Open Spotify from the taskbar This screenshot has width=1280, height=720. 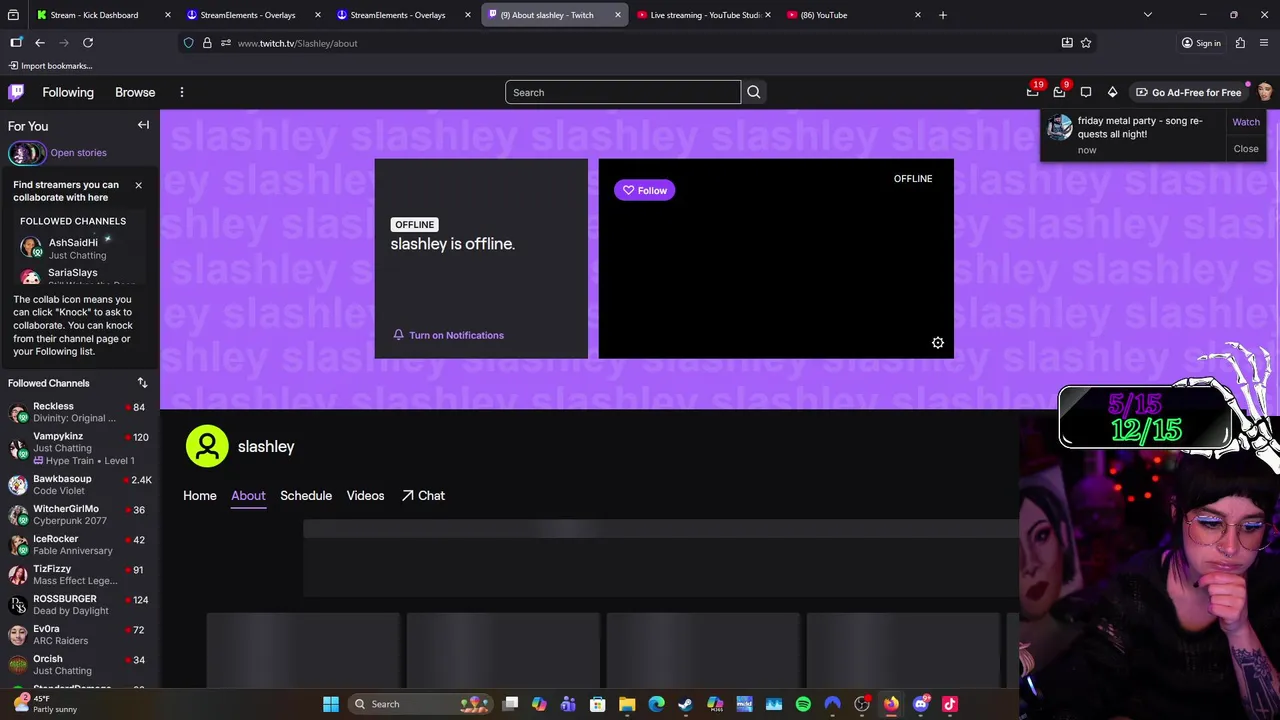[x=803, y=704]
